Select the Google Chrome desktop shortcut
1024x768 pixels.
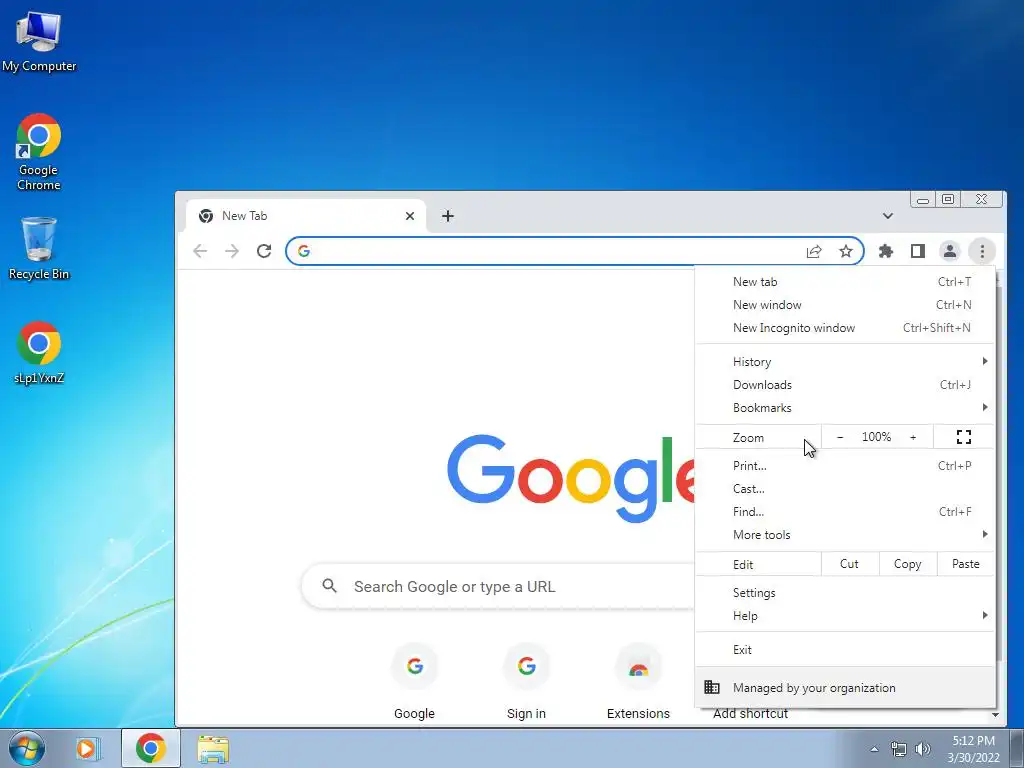tap(39, 152)
